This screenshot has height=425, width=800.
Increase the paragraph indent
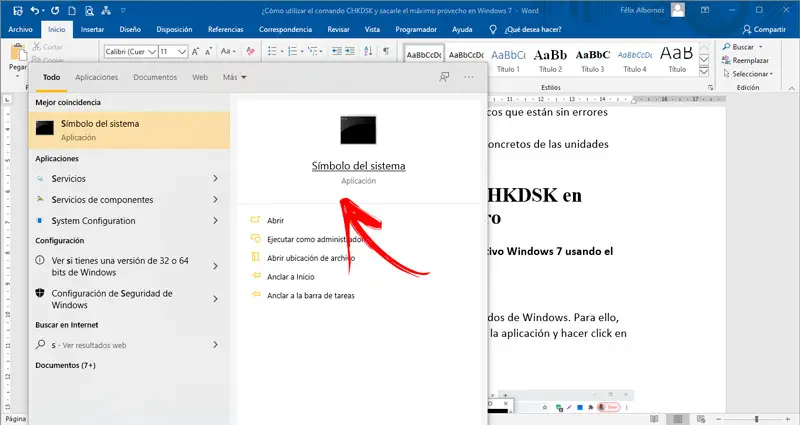click(x=350, y=51)
